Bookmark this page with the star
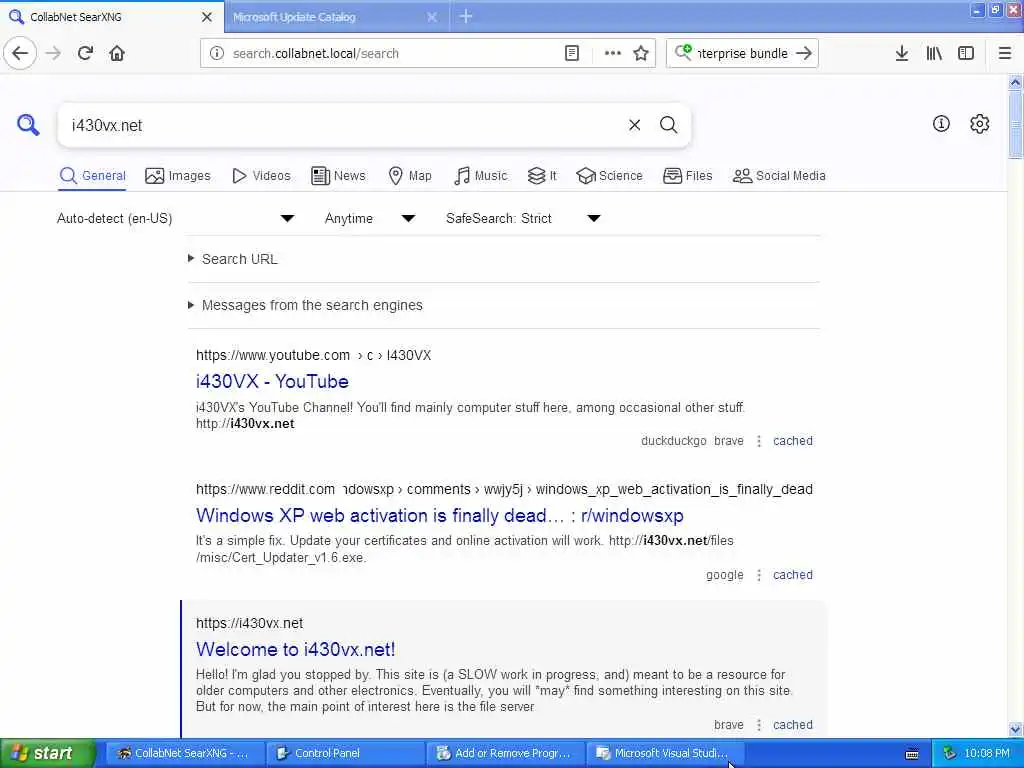The image size is (1024, 768). pyautogui.click(x=641, y=54)
